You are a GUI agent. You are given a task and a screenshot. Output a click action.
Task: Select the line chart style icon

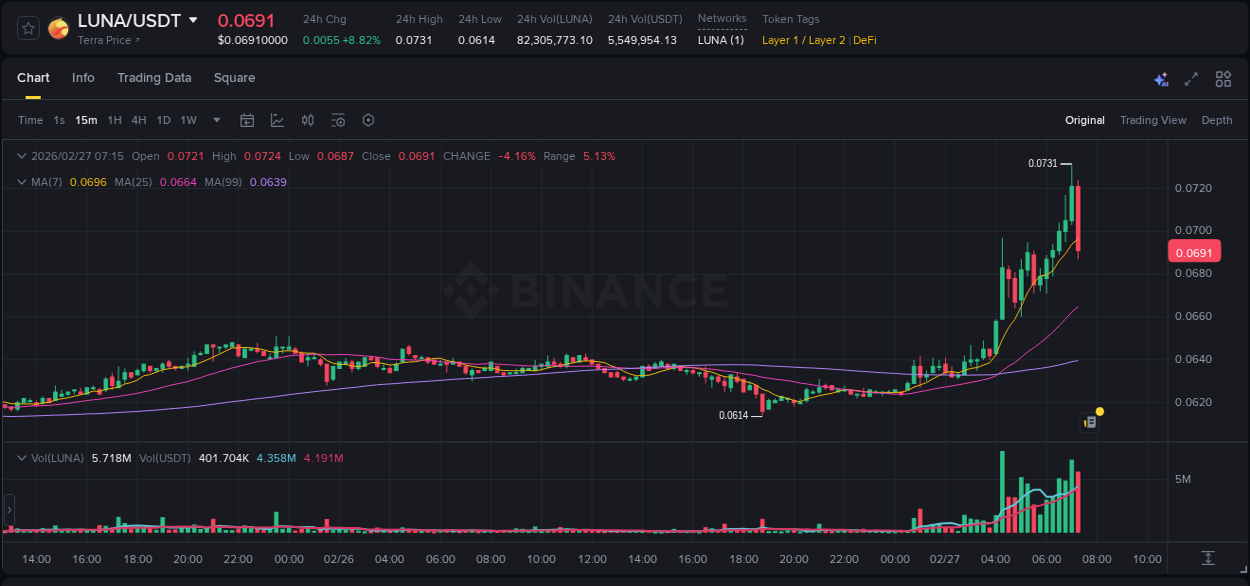point(277,120)
